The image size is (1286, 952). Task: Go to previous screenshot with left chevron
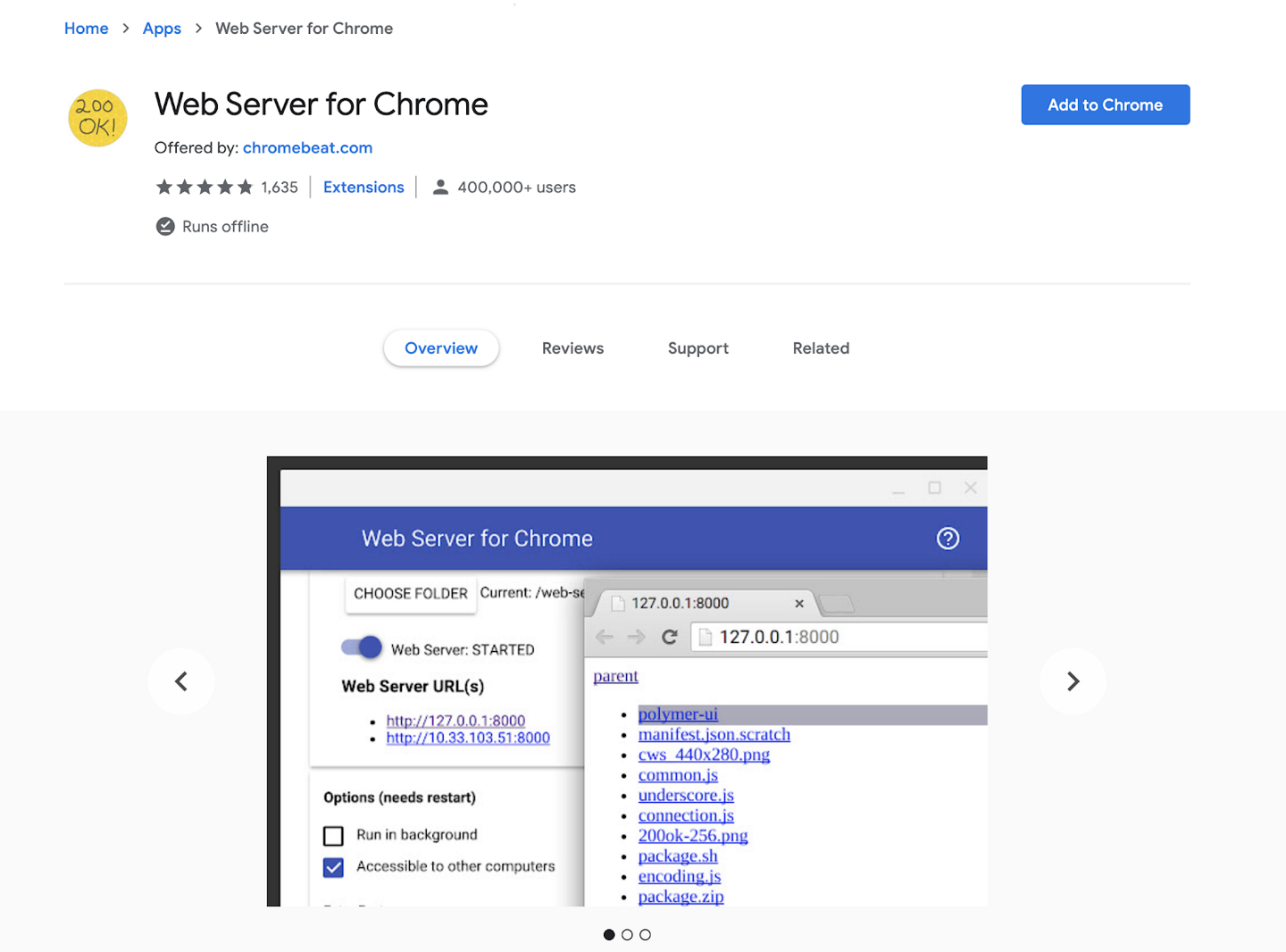[181, 681]
